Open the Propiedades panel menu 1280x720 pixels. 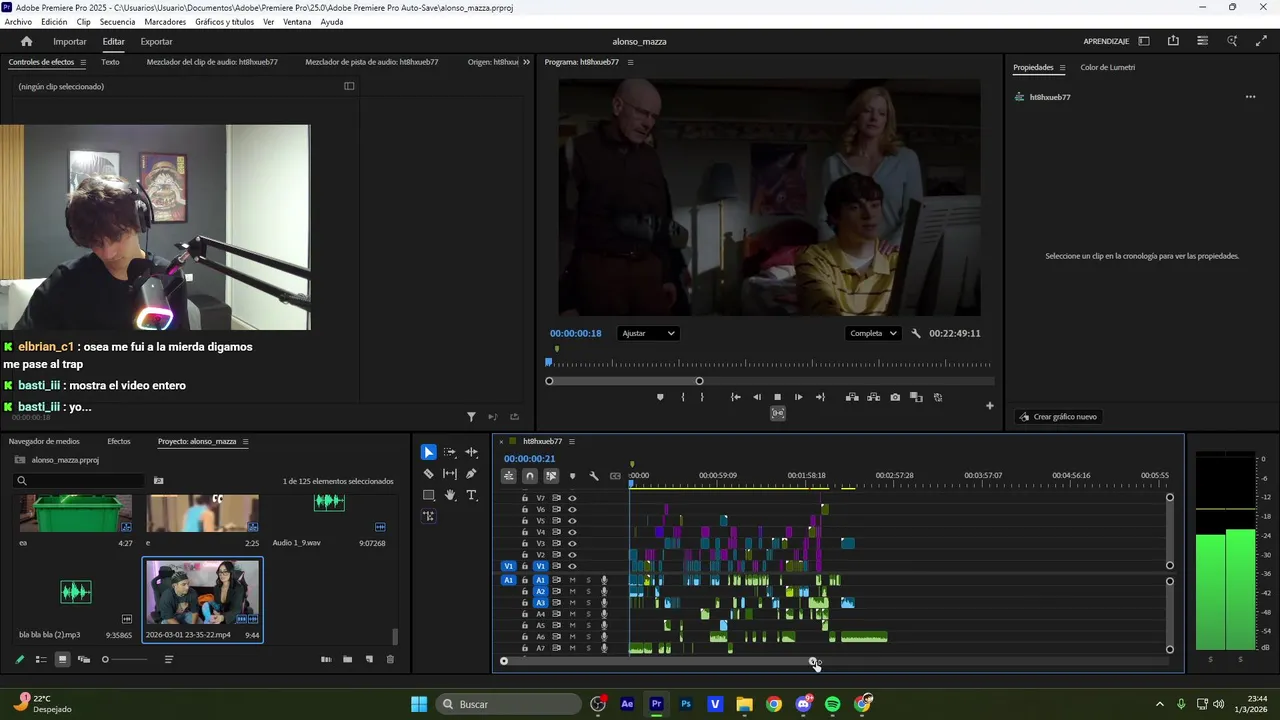1062,68
